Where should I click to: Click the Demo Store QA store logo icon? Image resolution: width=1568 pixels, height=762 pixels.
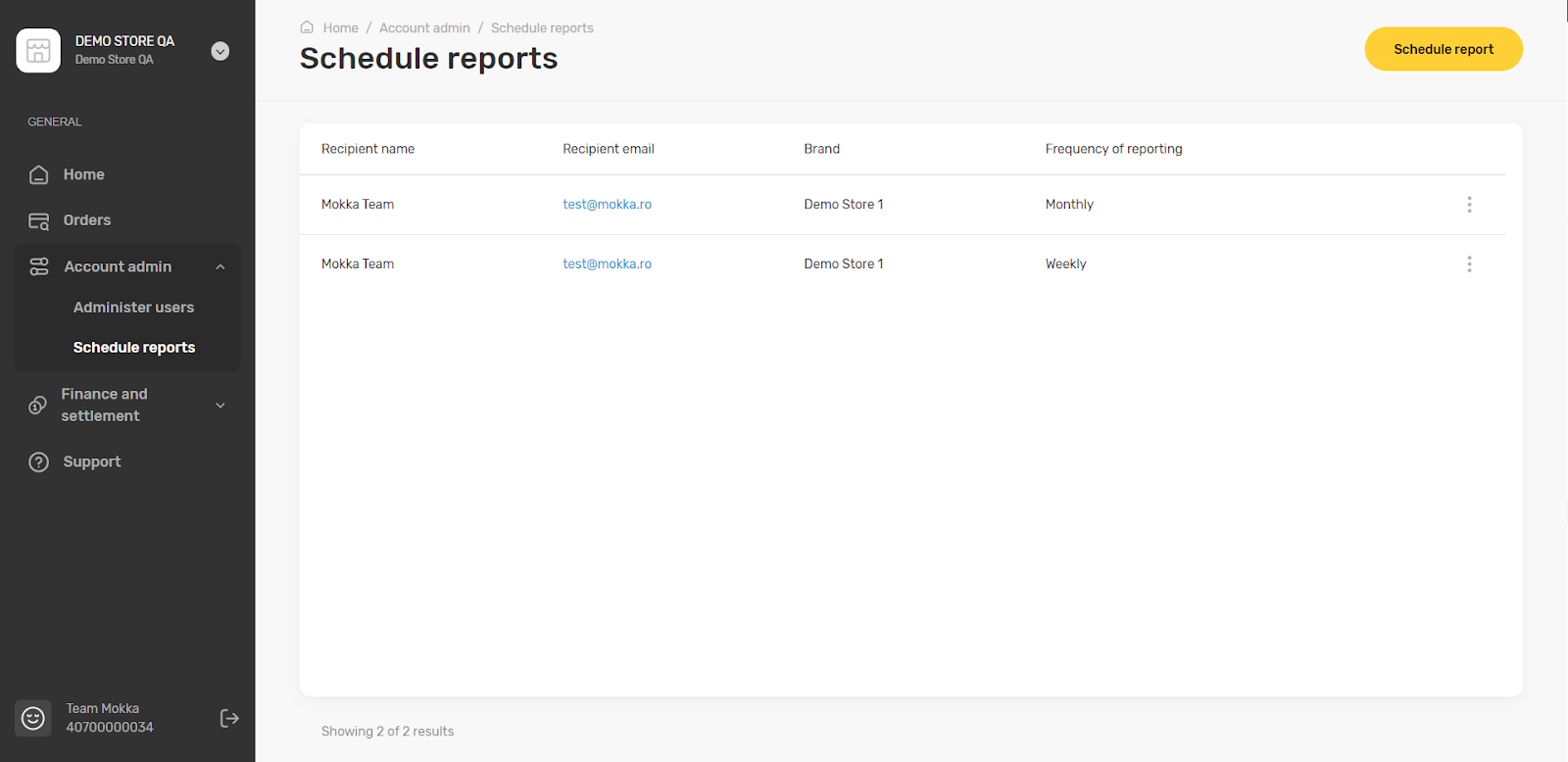pos(38,50)
